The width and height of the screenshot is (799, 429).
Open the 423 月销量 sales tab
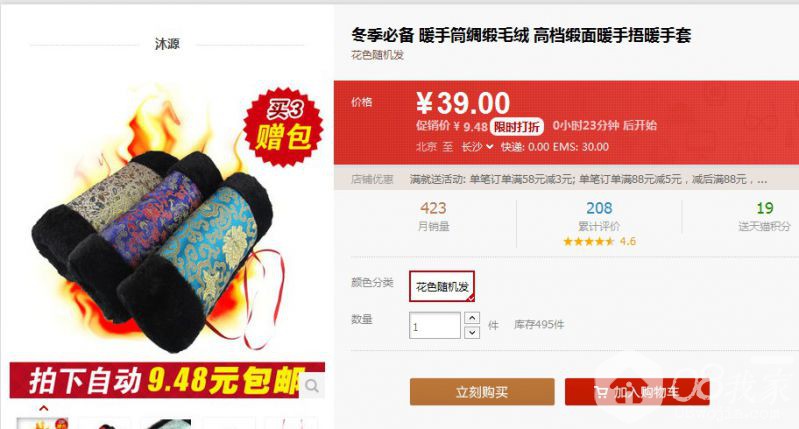(x=433, y=216)
